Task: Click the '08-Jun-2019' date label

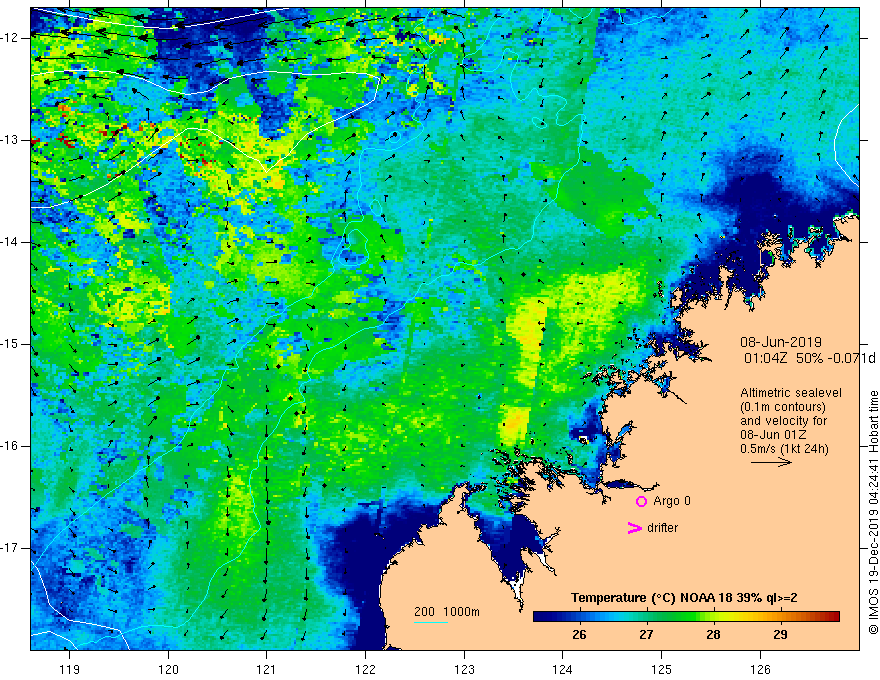Action: pyautogui.click(x=781, y=342)
